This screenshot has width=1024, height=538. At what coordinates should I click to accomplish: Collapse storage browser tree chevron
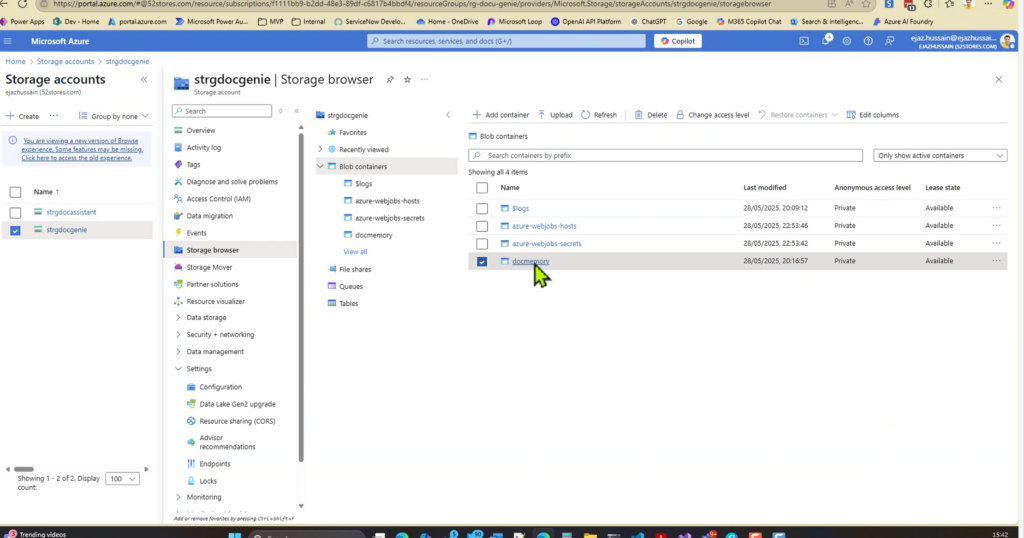tap(448, 115)
